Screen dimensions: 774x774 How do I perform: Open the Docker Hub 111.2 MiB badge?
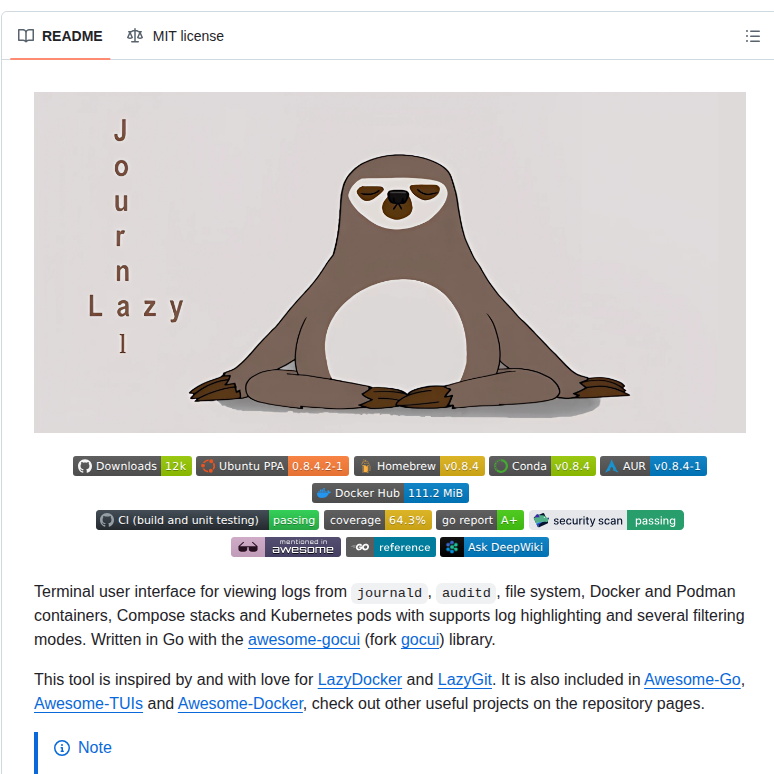coord(390,493)
